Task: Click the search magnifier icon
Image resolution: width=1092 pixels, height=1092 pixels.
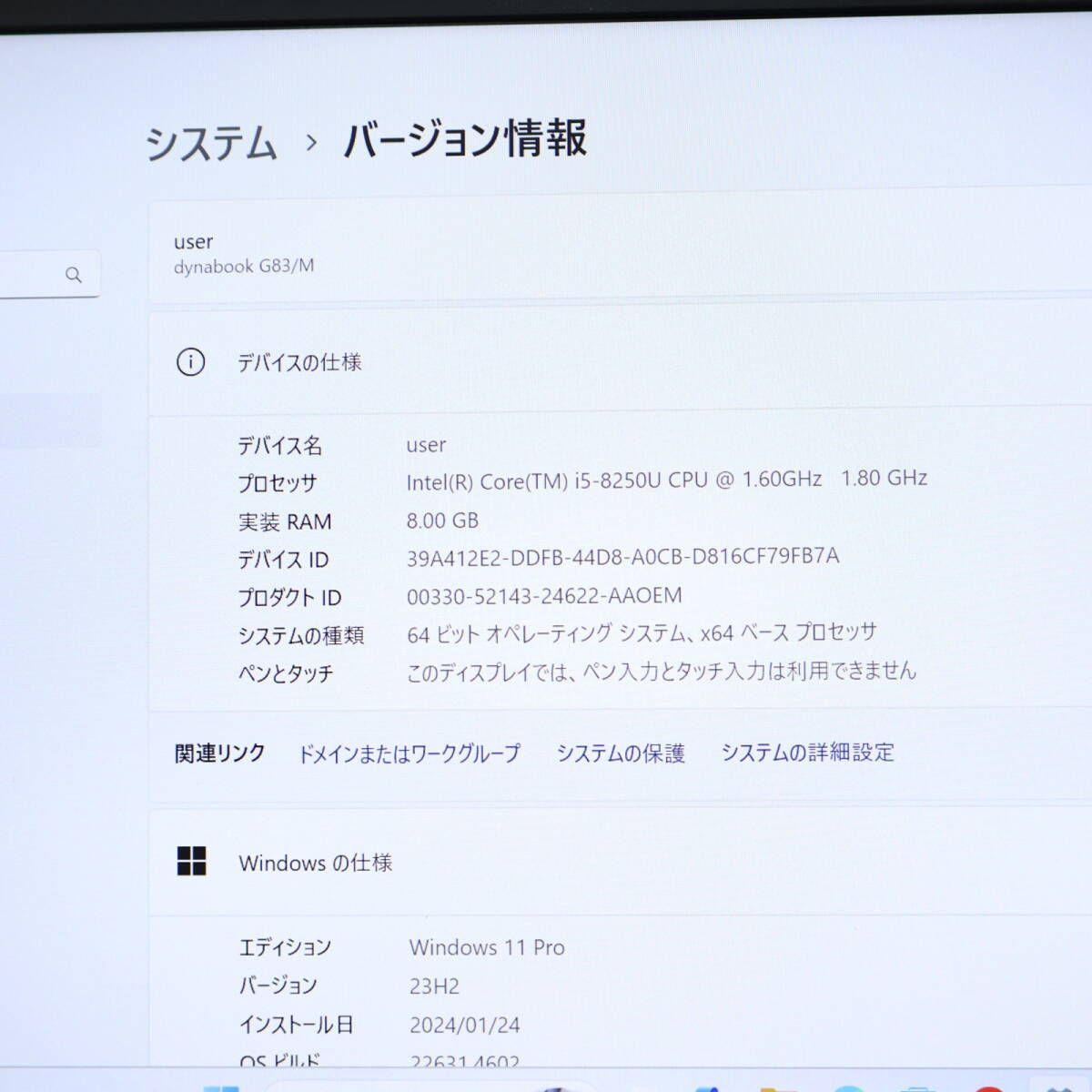Action: [x=74, y=274]
